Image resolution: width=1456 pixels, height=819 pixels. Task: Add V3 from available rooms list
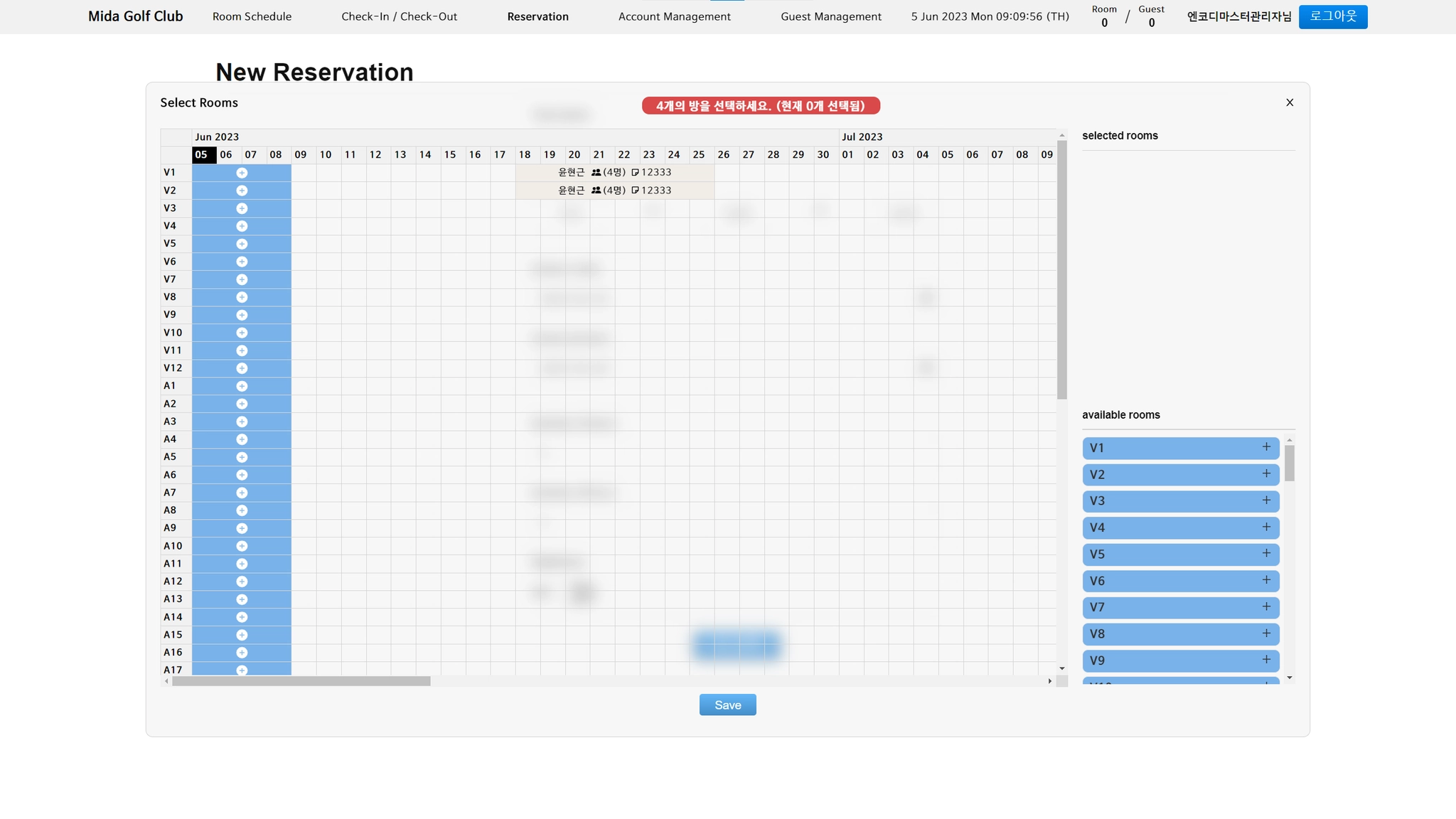click(x=1265, y=500)
